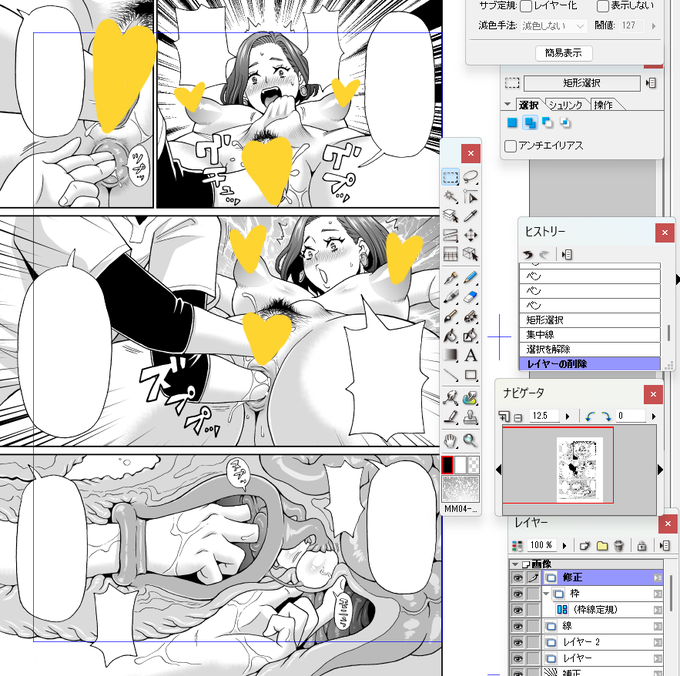The image size is (680, 676).
Task: Choose the subtract-from-selection mode icon
Action: click(x=547, y=123)
